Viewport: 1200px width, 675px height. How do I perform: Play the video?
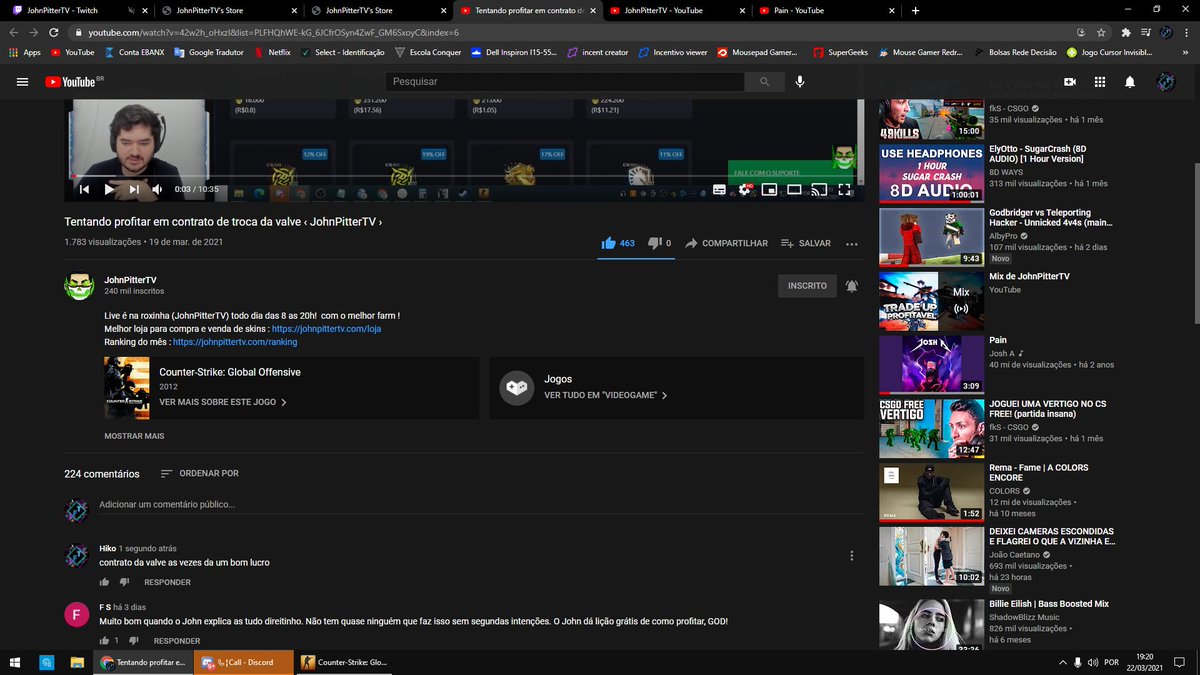pyautogui.click(x=109, y=189)
